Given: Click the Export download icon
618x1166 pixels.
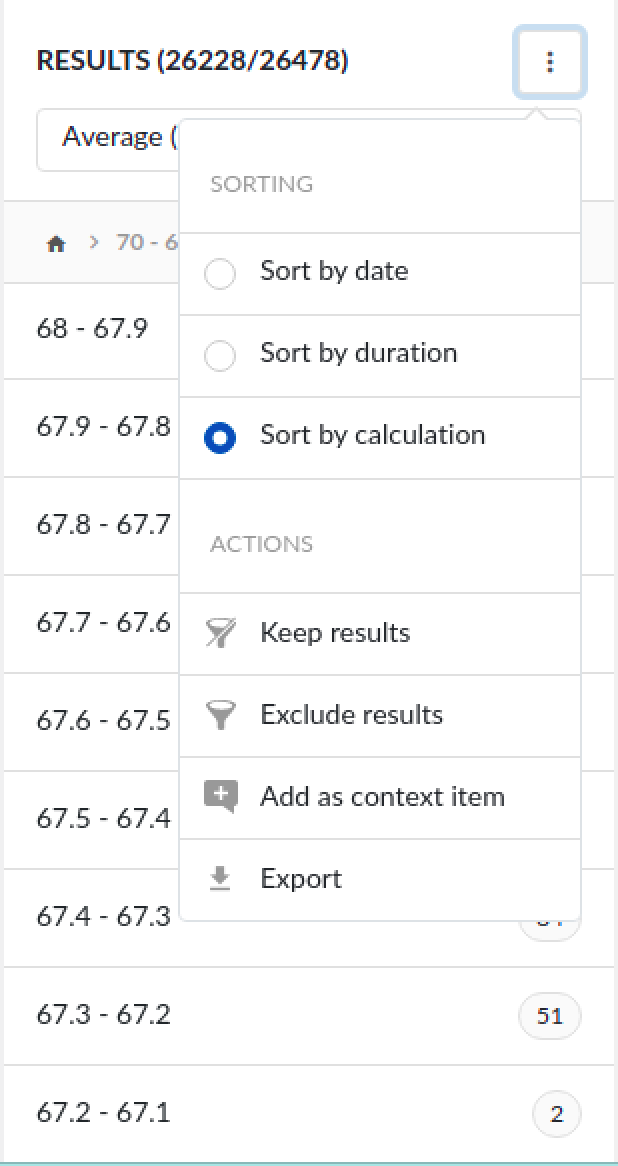Looking at the screenshot, I should [x=220, y=878].
